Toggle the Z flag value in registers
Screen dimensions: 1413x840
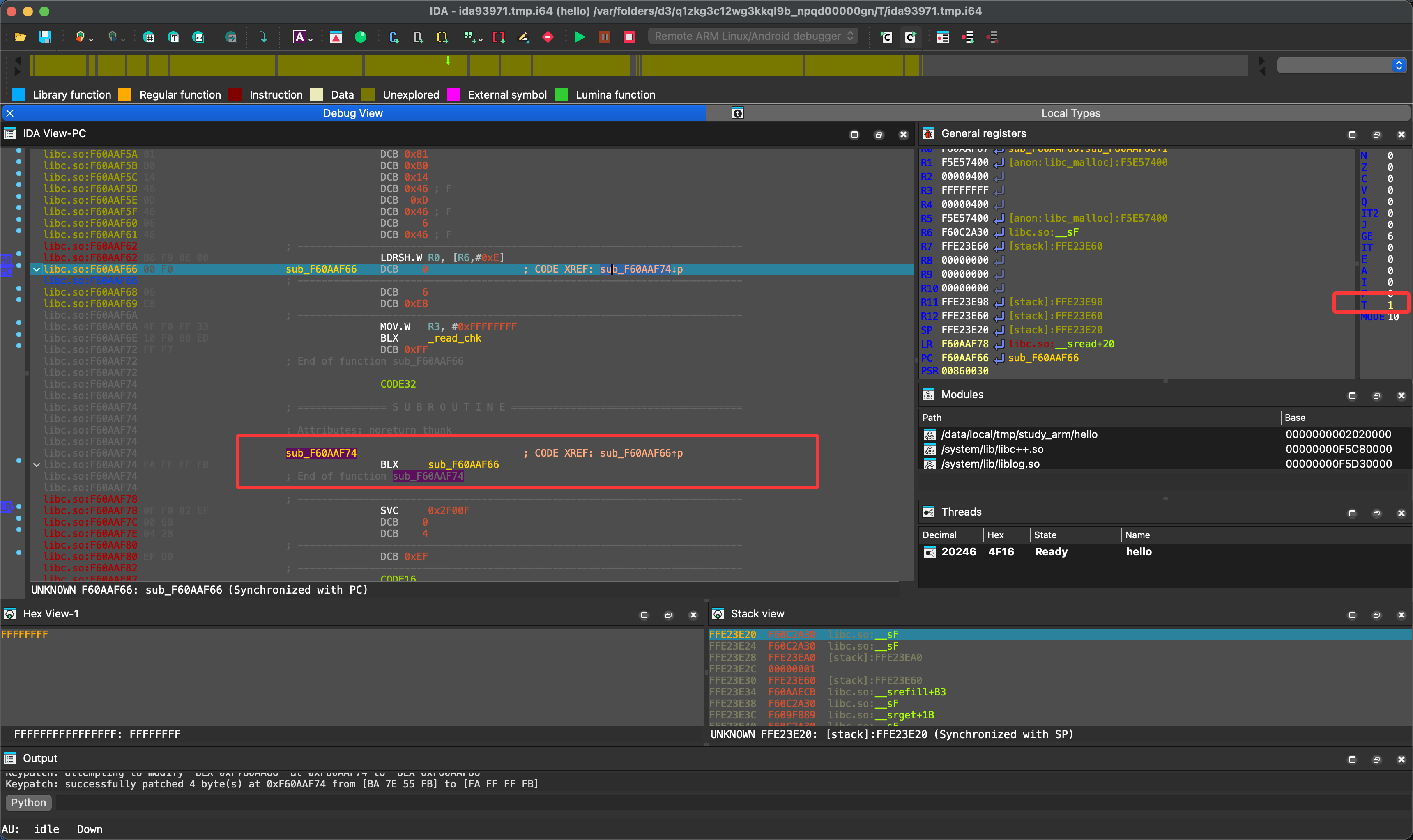1390,167
